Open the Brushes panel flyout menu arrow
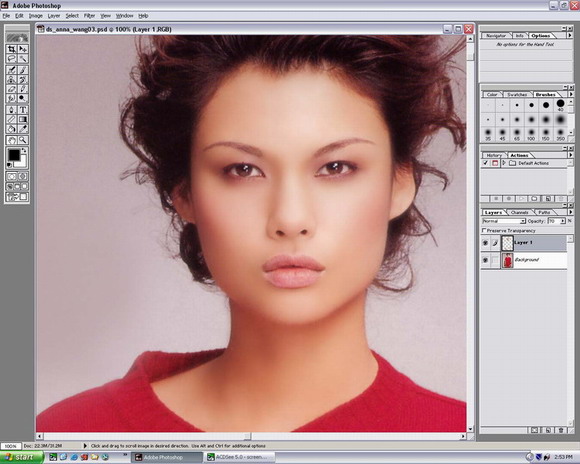 tap(570, 94)
